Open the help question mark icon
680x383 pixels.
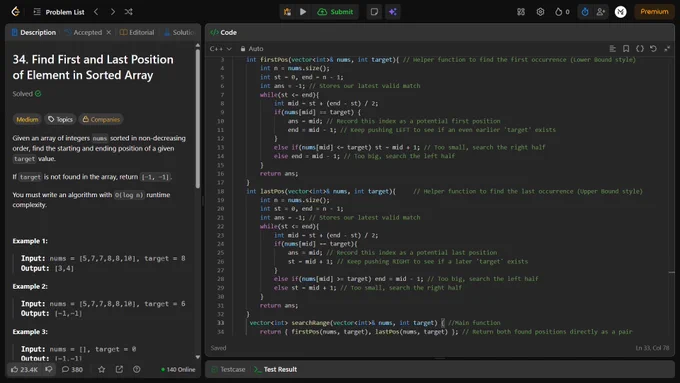[x=137, y=370]
